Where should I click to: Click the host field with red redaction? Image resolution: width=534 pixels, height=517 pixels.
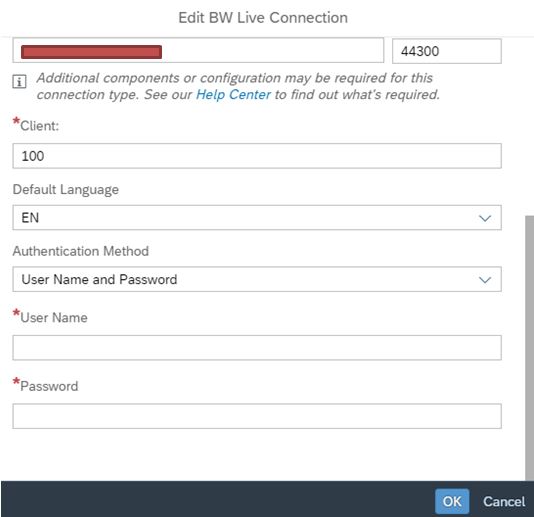click(x=198, y=51)
